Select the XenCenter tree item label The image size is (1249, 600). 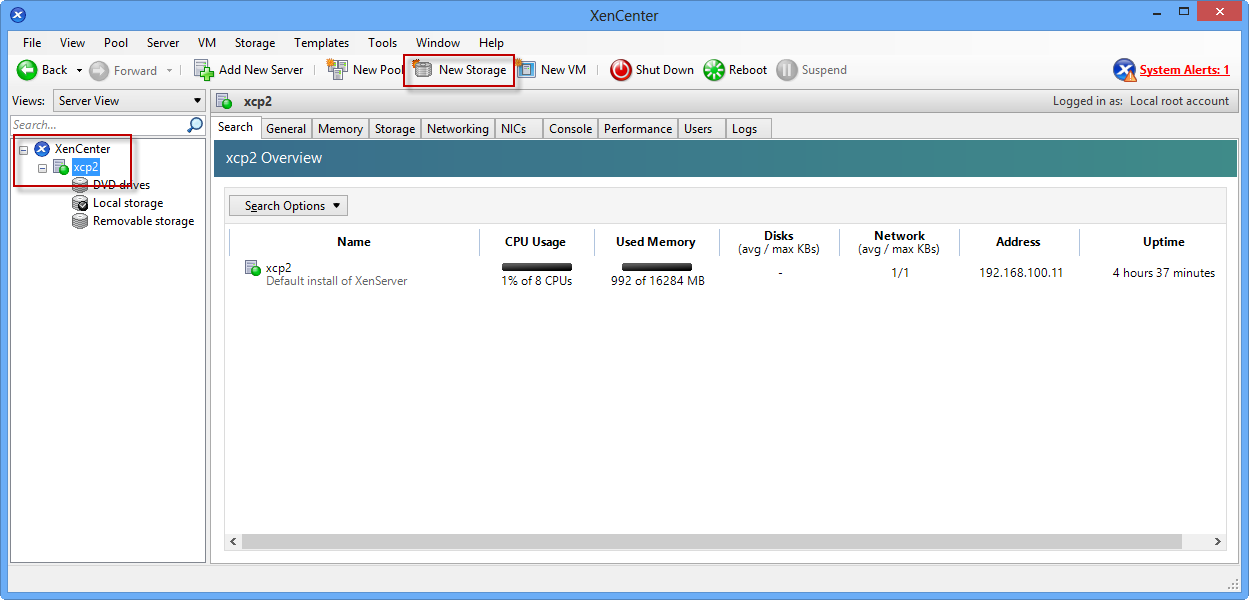coord(83,149)
